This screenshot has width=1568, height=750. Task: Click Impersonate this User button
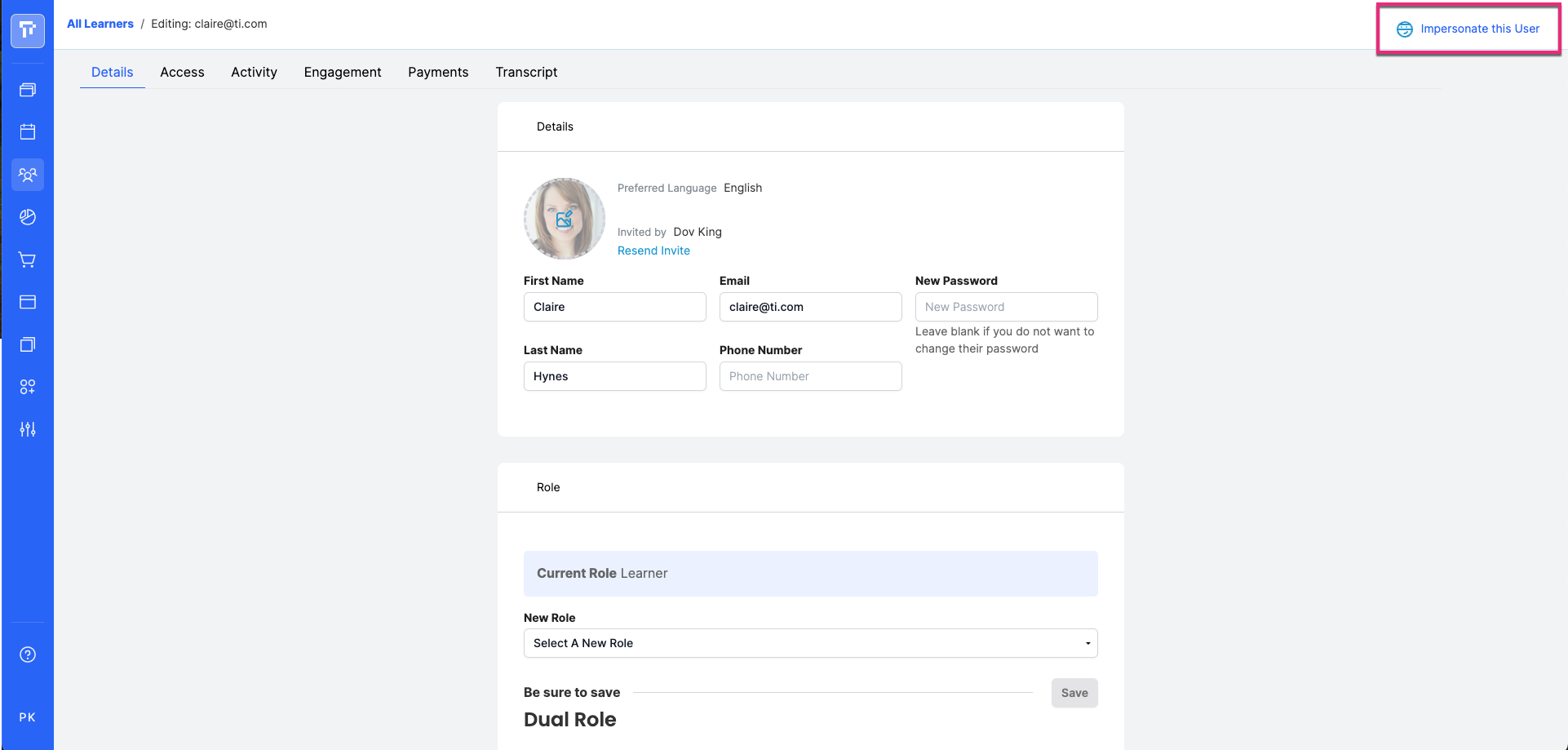pos(1468,29)
